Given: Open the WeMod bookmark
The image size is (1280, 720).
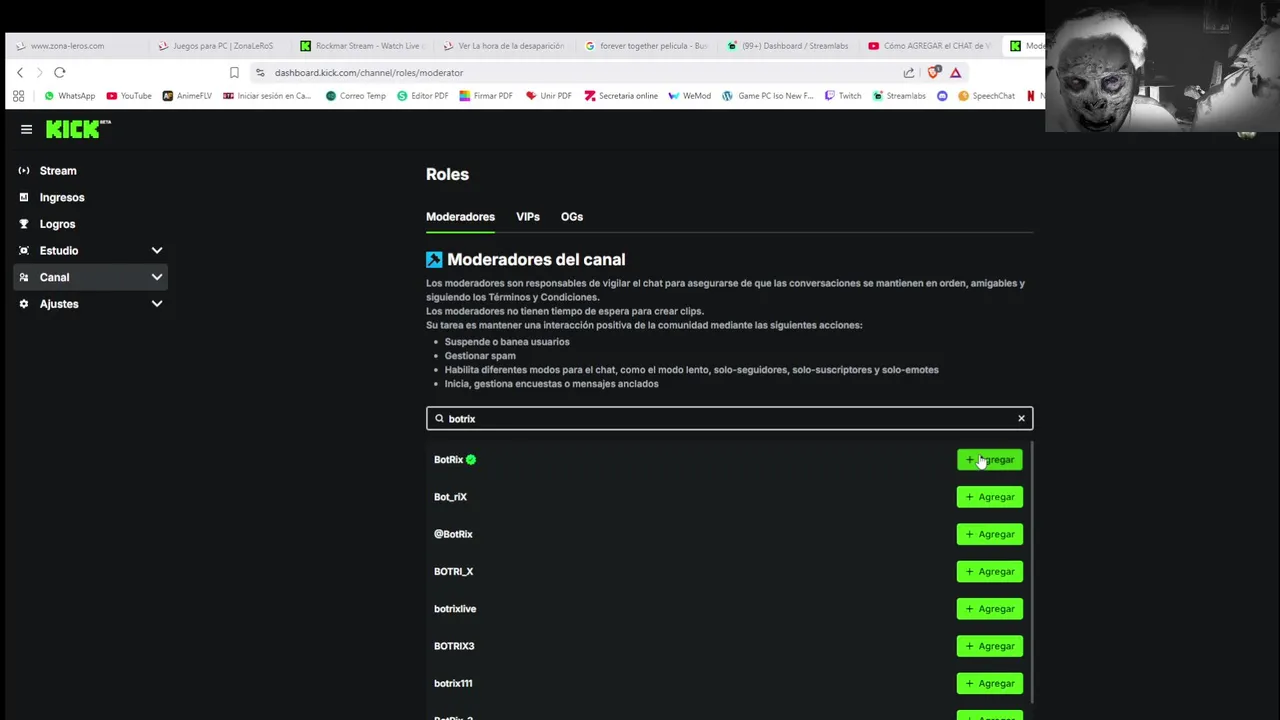Looking at the screenshot, I should [x=689, y=96].
